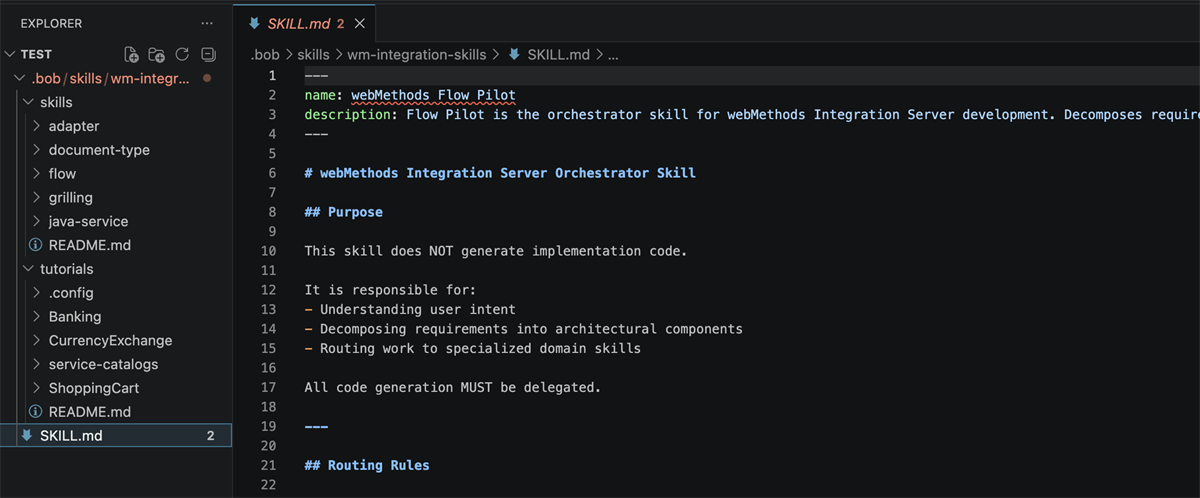Screen dimensions: 1200x498
Task: Collapse all folders in Explorer
Action: tap(208, 54)
